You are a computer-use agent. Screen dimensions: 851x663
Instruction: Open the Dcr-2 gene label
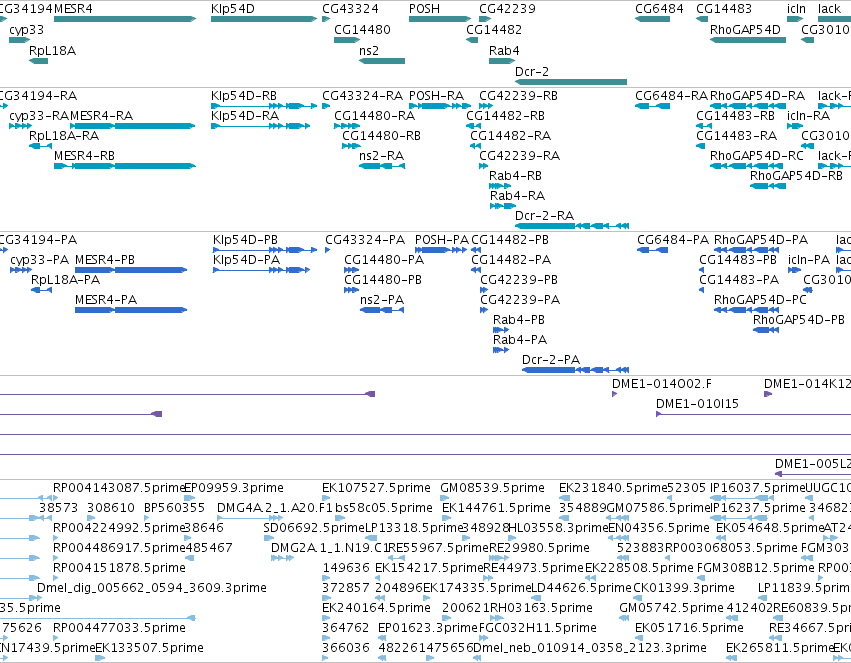coord(532,71)
